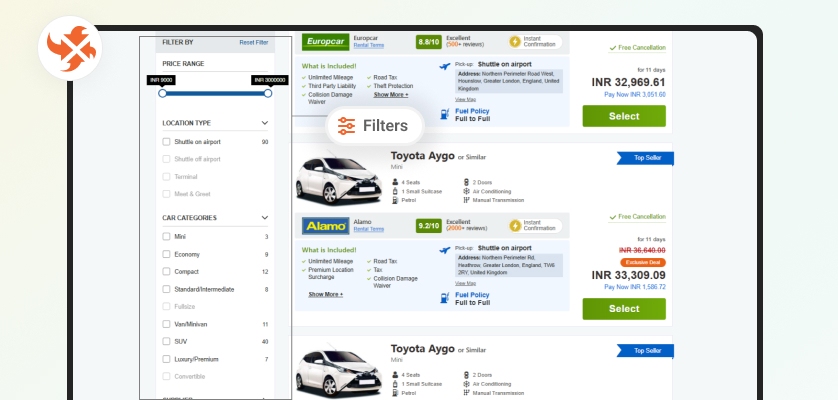Screen dimensions: 838x400
Task: Open Europcar Rental Terms link
Action: [x=369, y=45]
